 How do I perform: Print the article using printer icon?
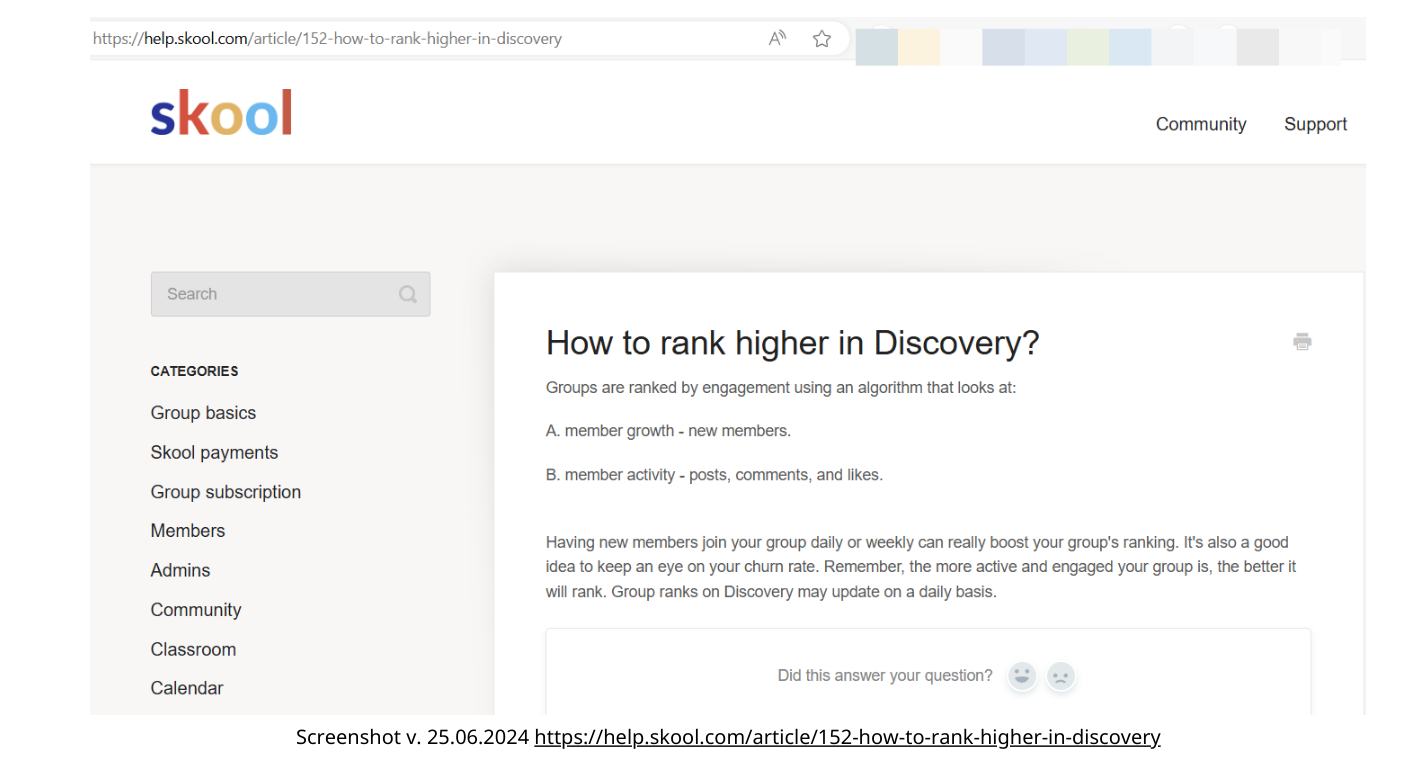(1302, 342)
